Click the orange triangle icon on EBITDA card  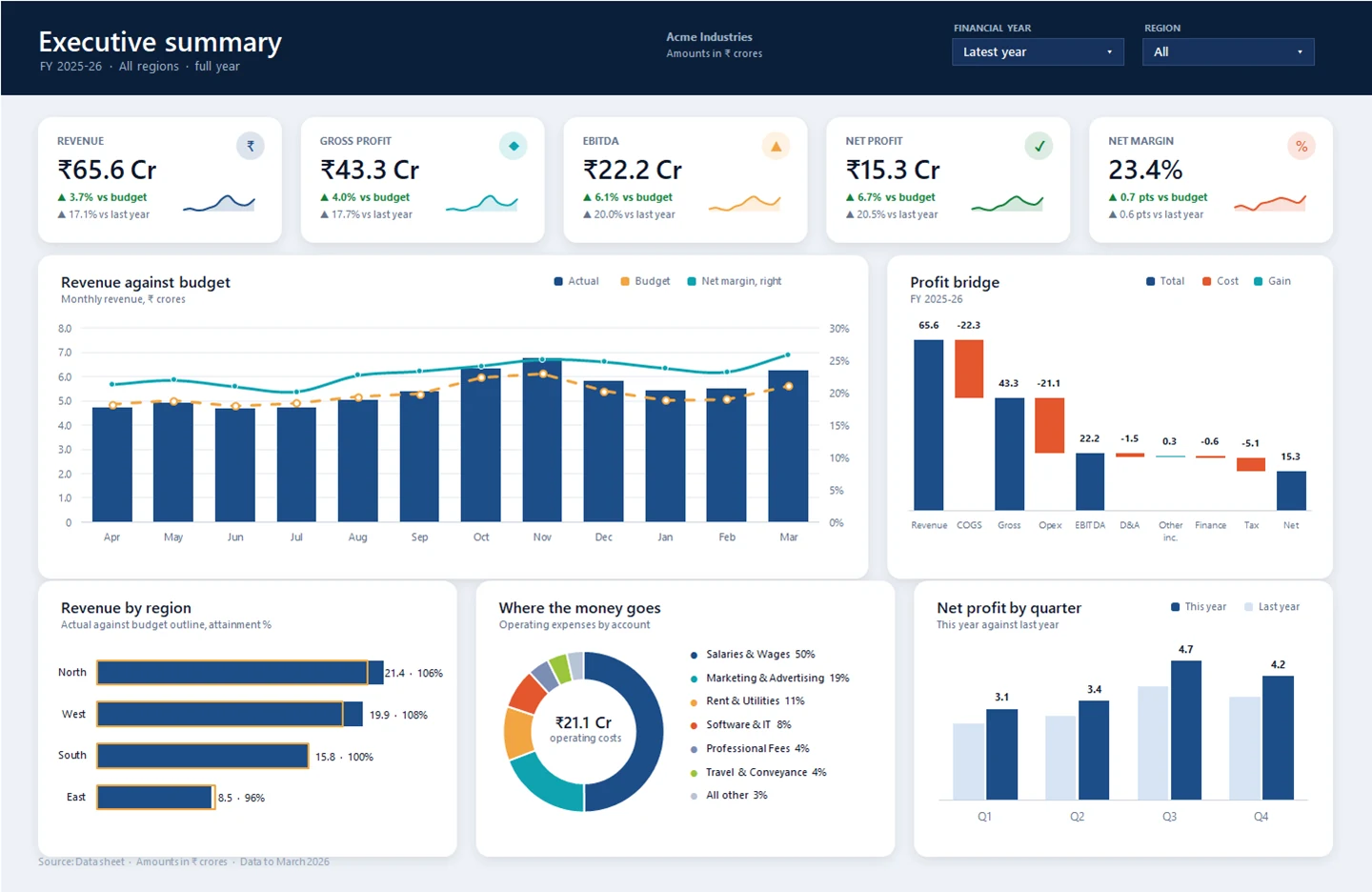(x=776, y=146)
